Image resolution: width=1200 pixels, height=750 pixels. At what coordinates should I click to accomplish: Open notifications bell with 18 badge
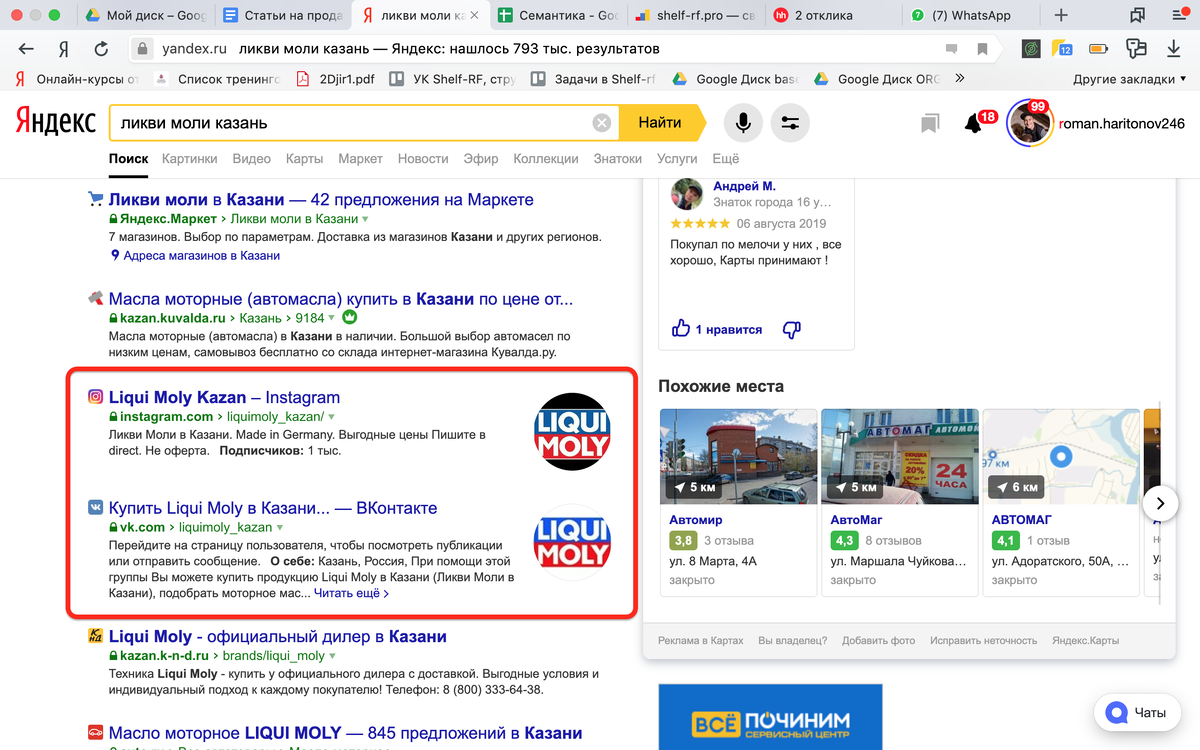click(x=973, y=123)
